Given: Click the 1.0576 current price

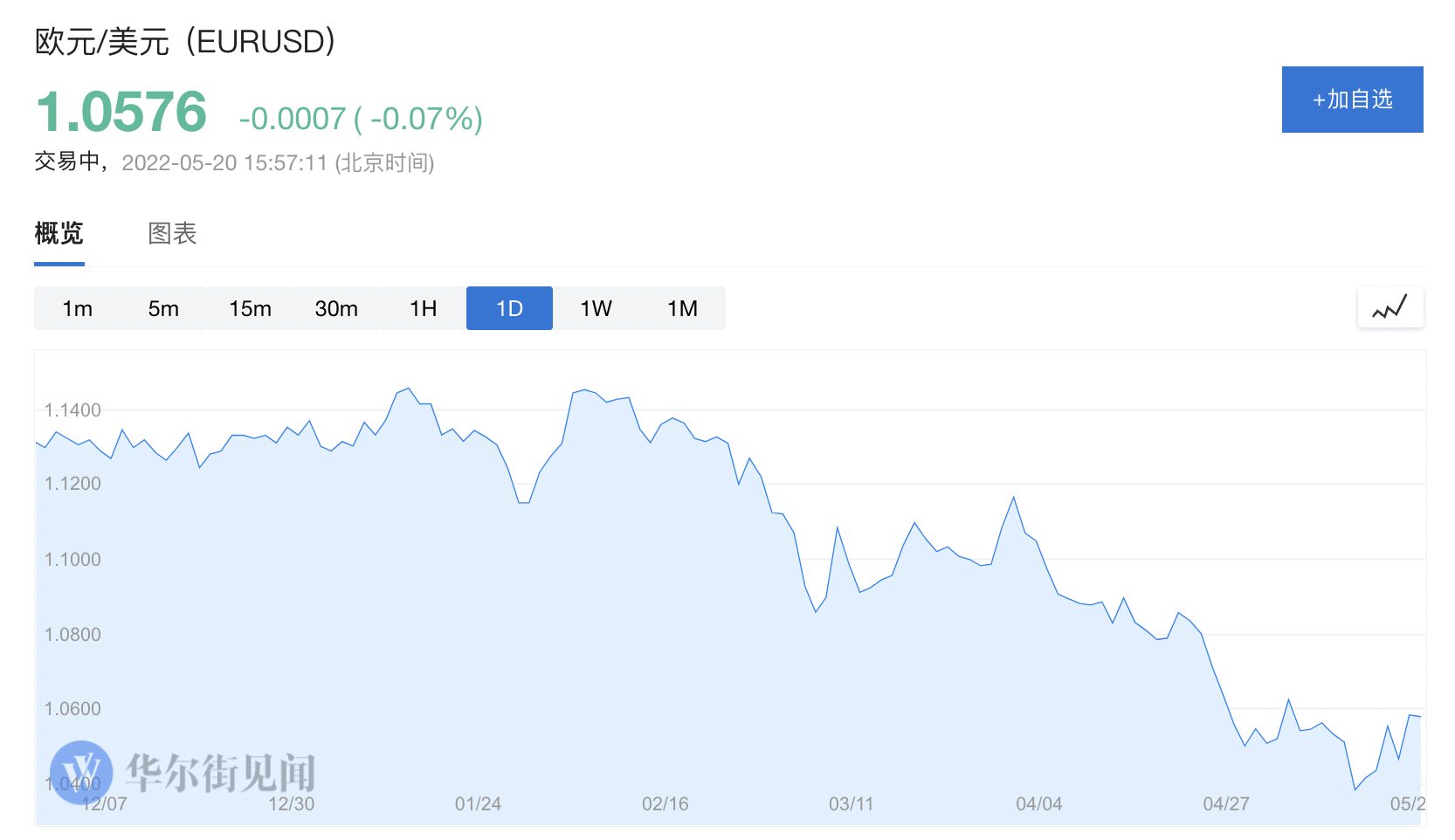Looking at the screenshot, I should 121,112.
